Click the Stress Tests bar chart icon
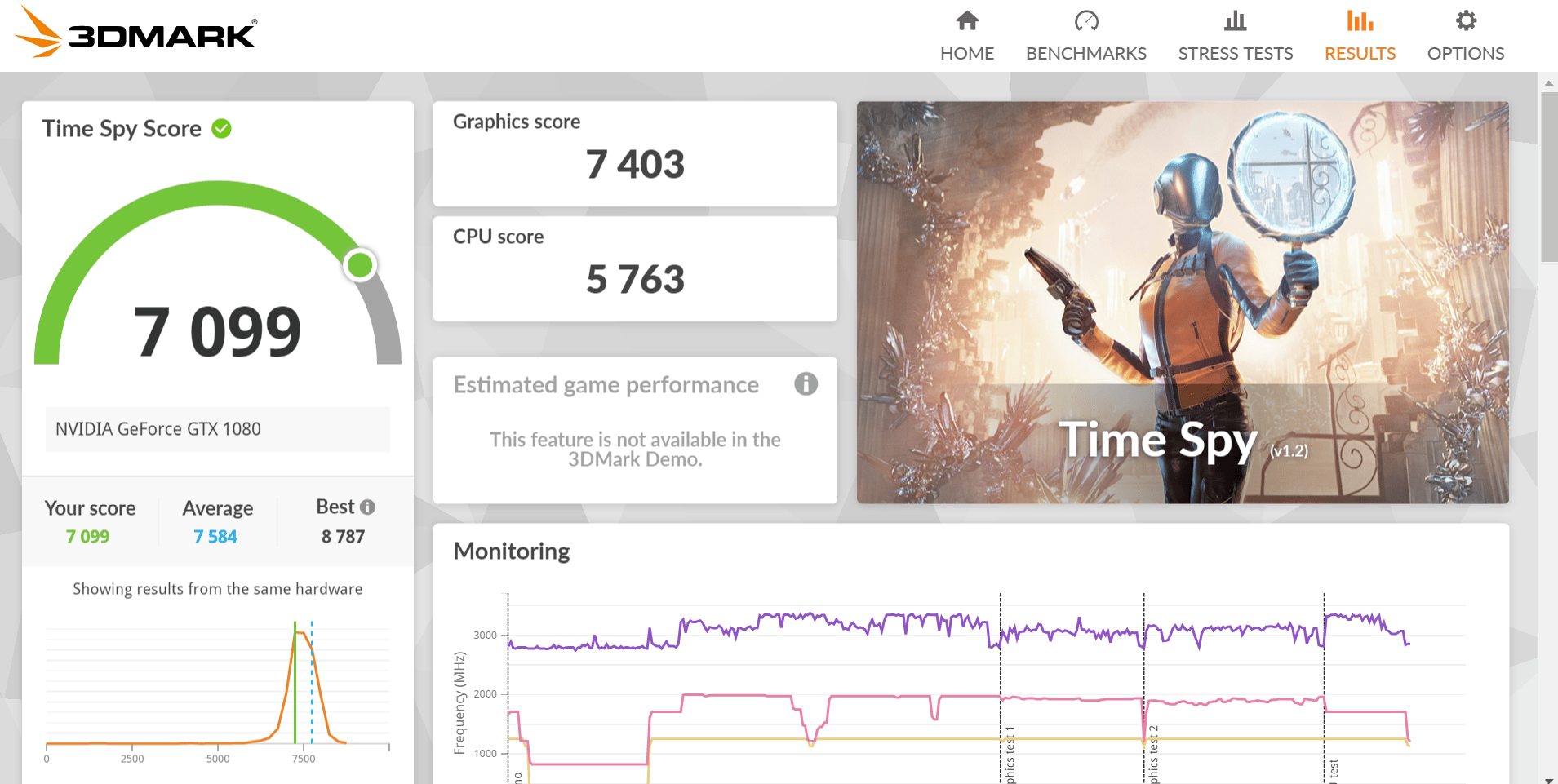Screen dimensions: 1558x784 [1236, 20]
